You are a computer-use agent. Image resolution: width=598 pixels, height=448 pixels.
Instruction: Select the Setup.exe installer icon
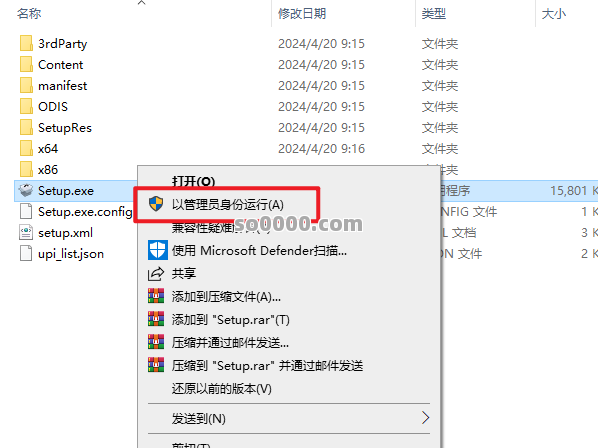(x=26, y=190)
